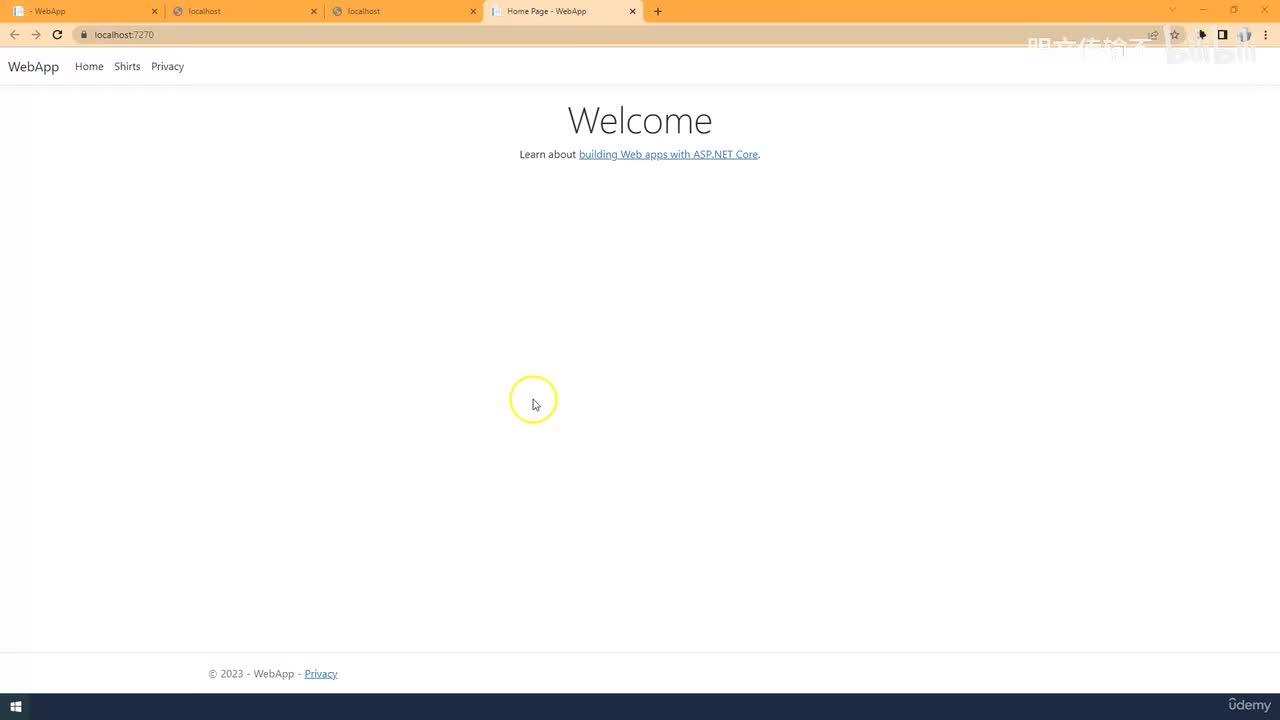Click the Welcome heading text
The image size is (1280, 720).
pos(640,121)
